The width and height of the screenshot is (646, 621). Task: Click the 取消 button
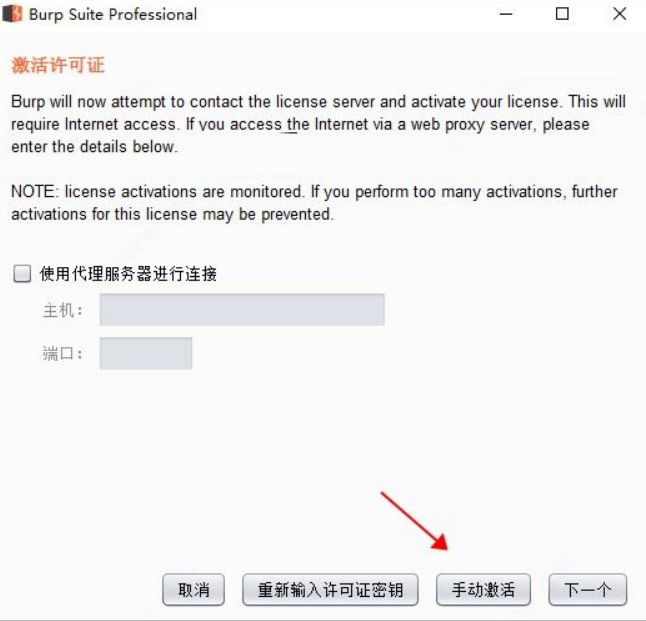tap(194, 590)
